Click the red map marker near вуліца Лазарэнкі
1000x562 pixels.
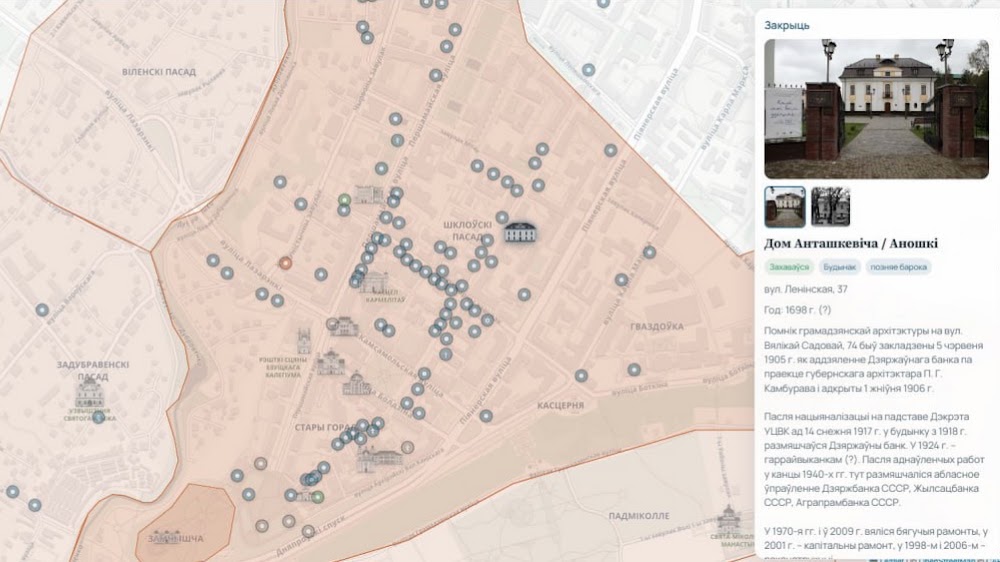click(x=285, y=263)
